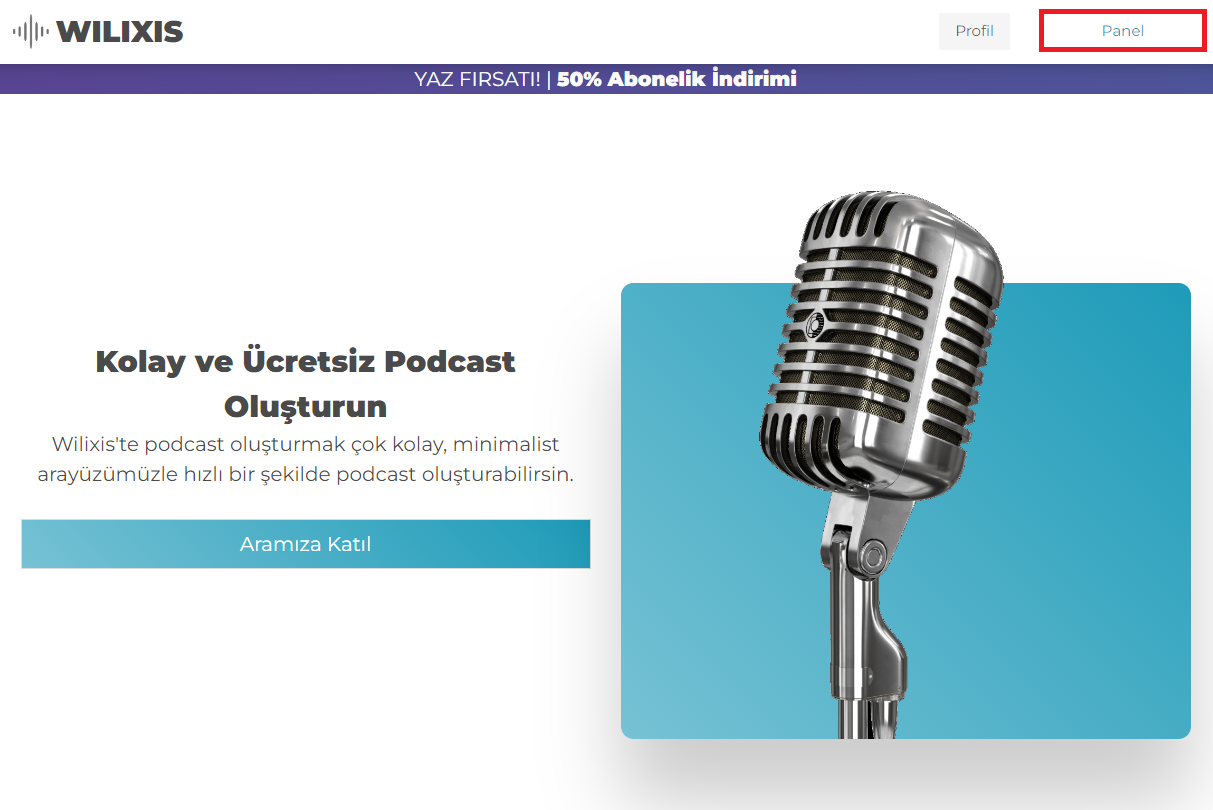Click the word "Oluşturun" in the headline
The height and width of the screenshot is (810, 1213).
pyautogui.click(x=305, y=407)
